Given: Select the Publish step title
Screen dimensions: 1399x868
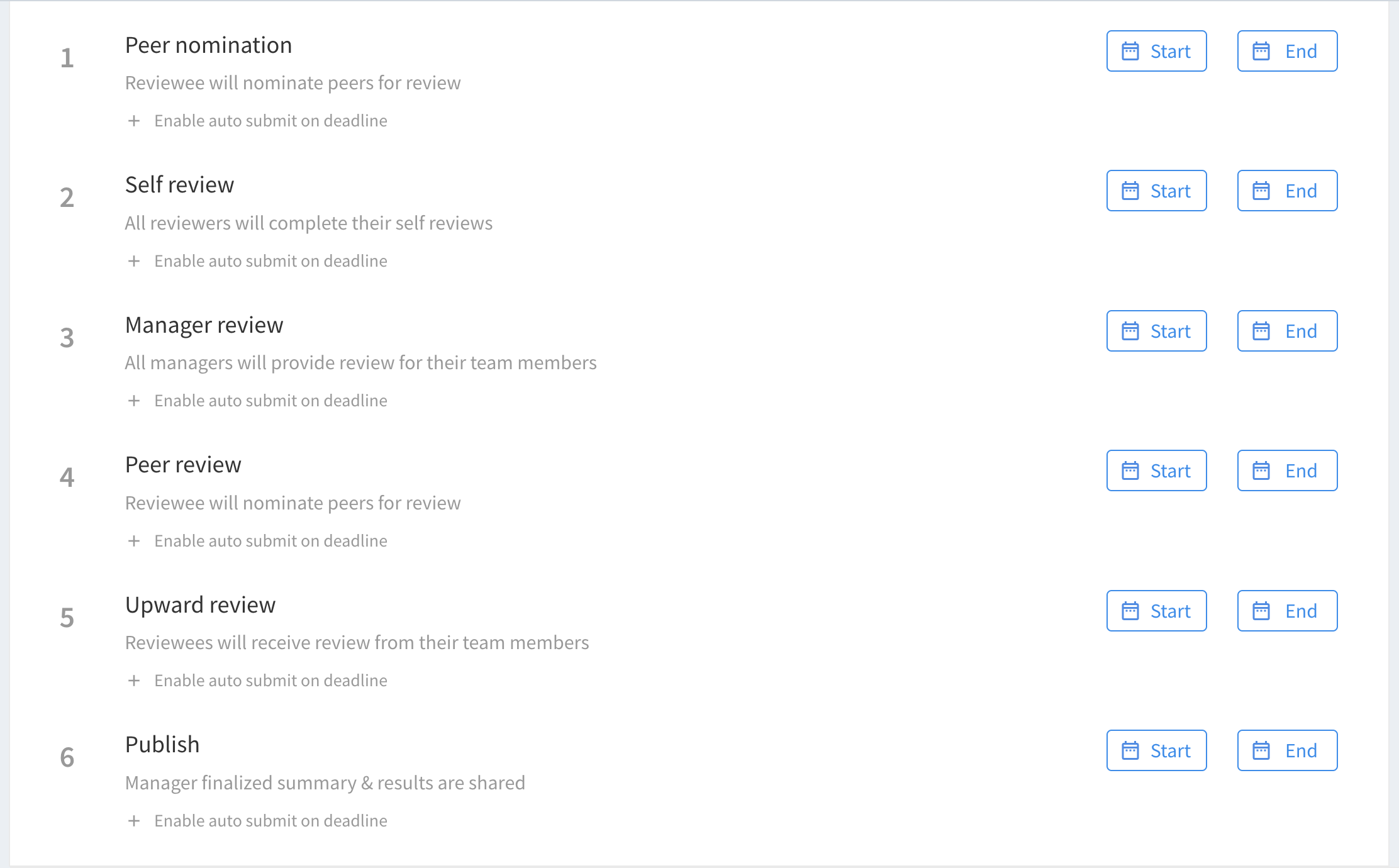Looking at the screenshot, I should 162,745.
